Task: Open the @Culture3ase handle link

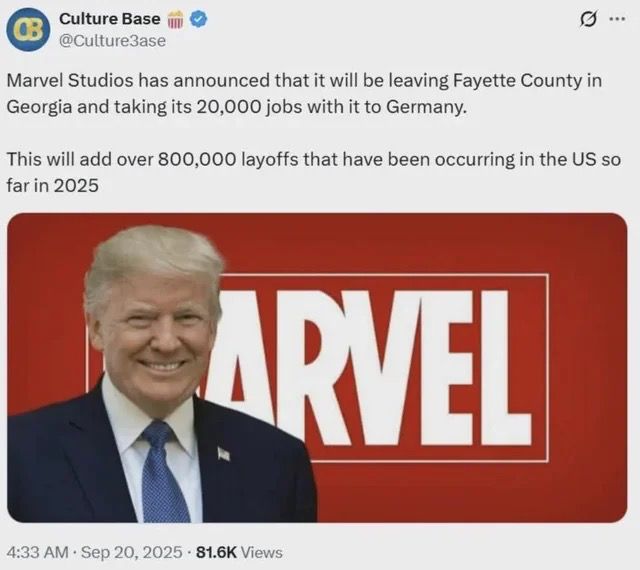Action: click(x=113, y=41)
